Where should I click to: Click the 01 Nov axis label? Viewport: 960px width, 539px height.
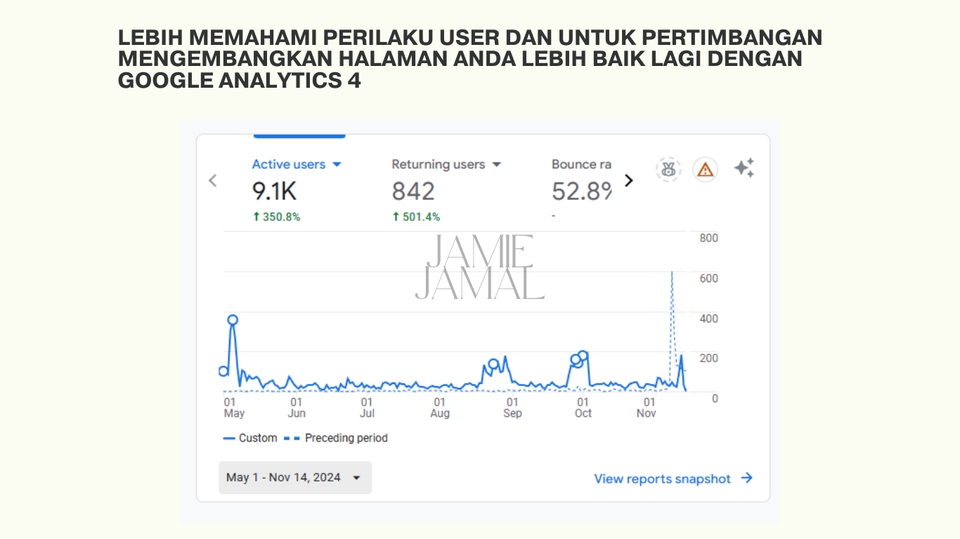coord(647,407)
